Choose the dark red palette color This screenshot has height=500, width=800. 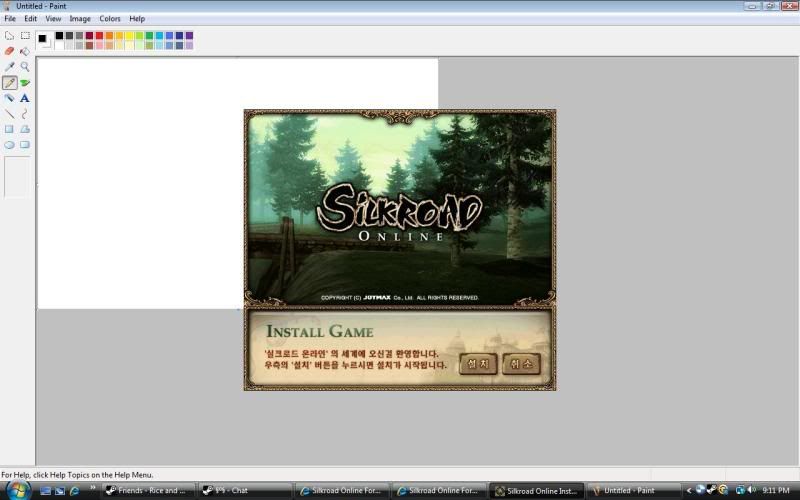[x=89, y=35]
